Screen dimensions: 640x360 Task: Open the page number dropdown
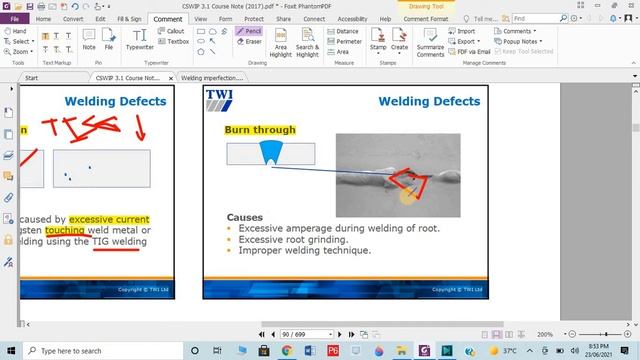[330, 334]
